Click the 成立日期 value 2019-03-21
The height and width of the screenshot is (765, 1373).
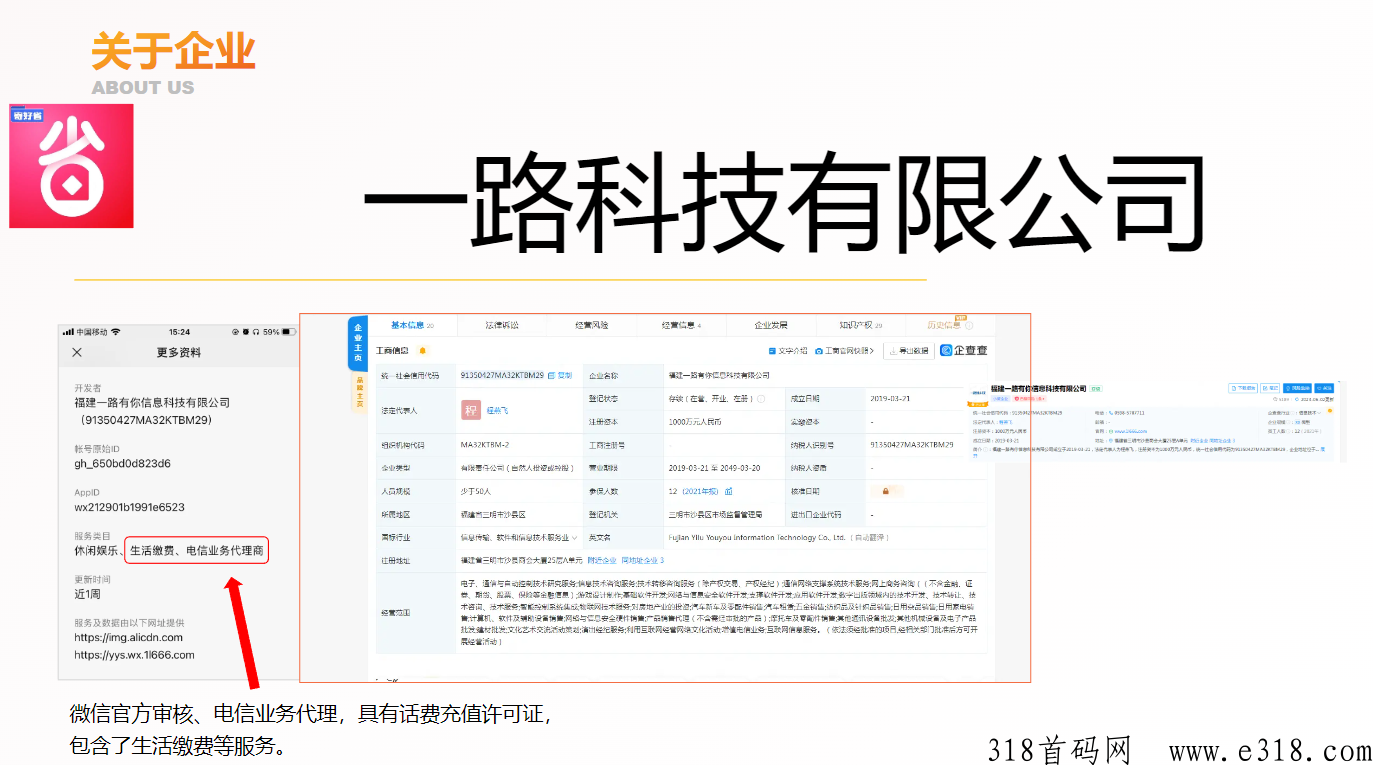(x=890, y=398)
